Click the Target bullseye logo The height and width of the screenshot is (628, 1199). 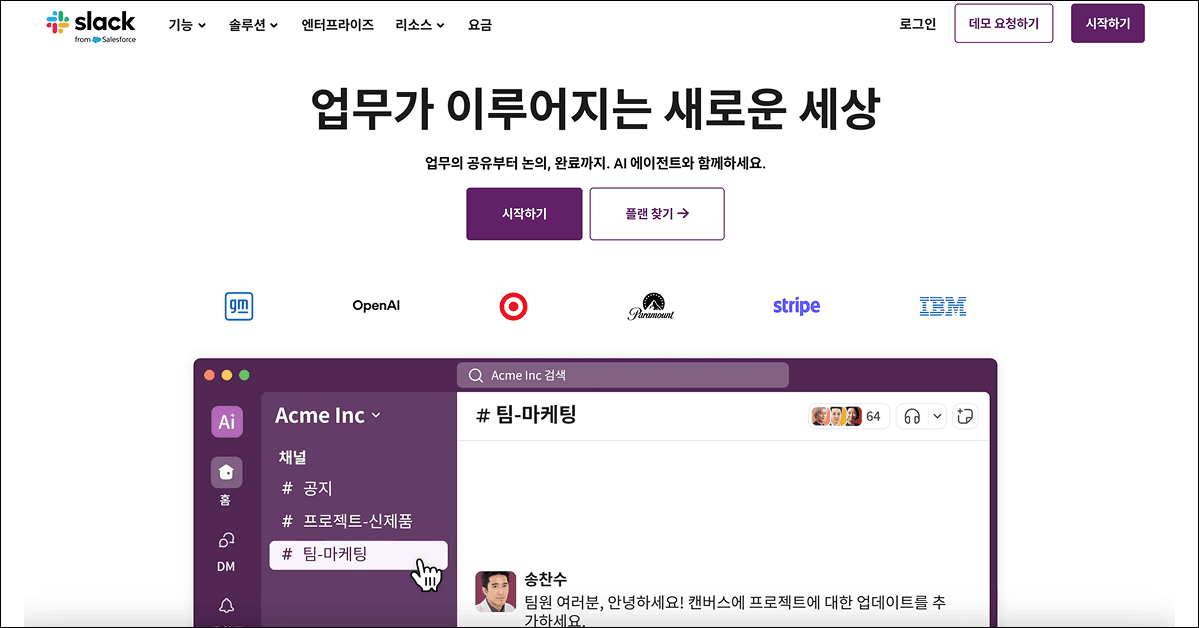513,307
